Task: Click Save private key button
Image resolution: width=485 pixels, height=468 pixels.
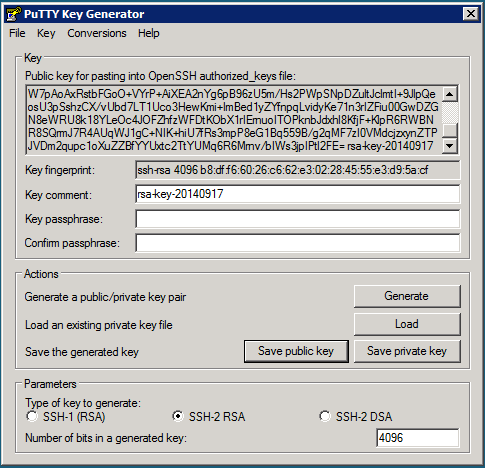Action: pos(407,351)
